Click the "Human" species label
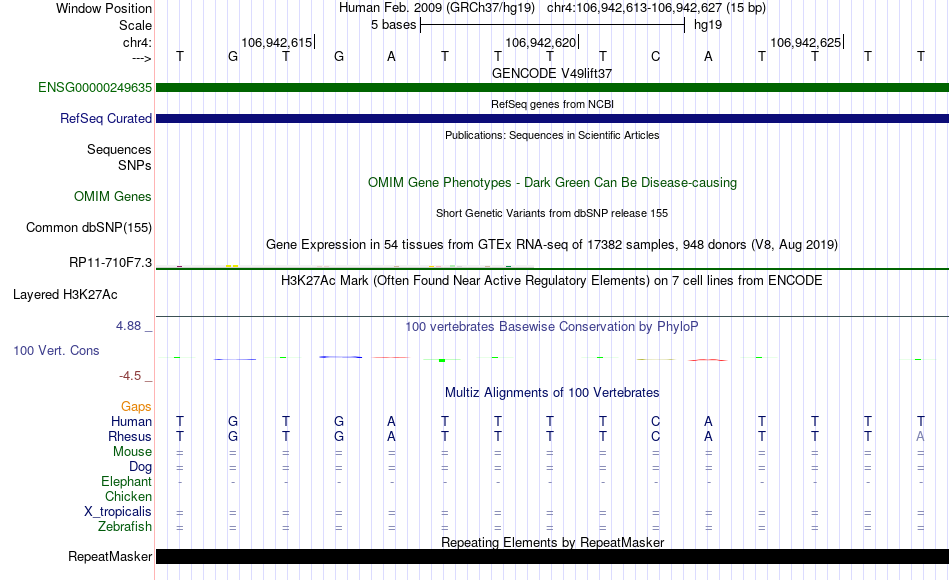The width and height of the screenshot is (950, 580). 131,421
